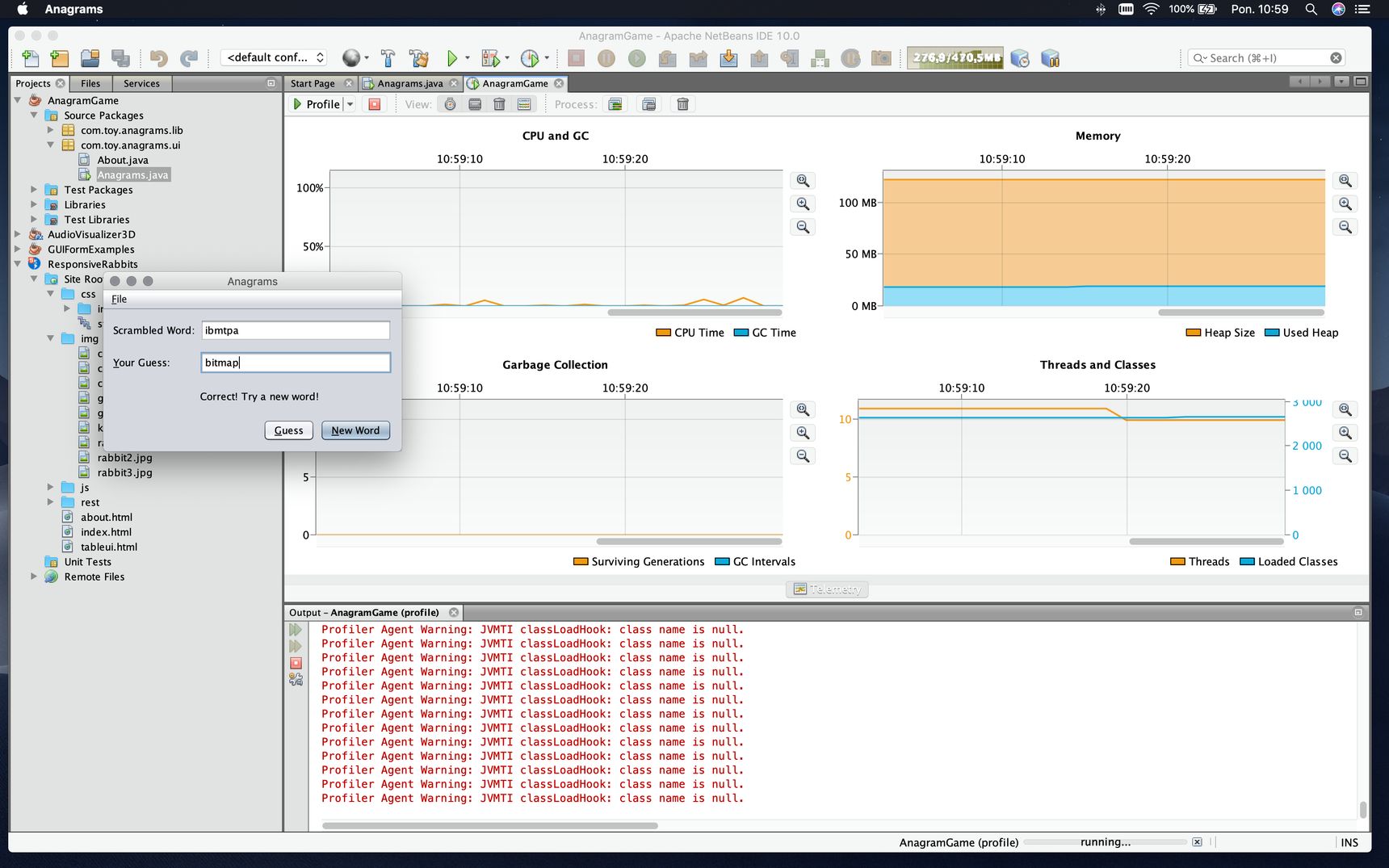
Task: Click the Open Project toolbar icon
Action: pos(90,58)
